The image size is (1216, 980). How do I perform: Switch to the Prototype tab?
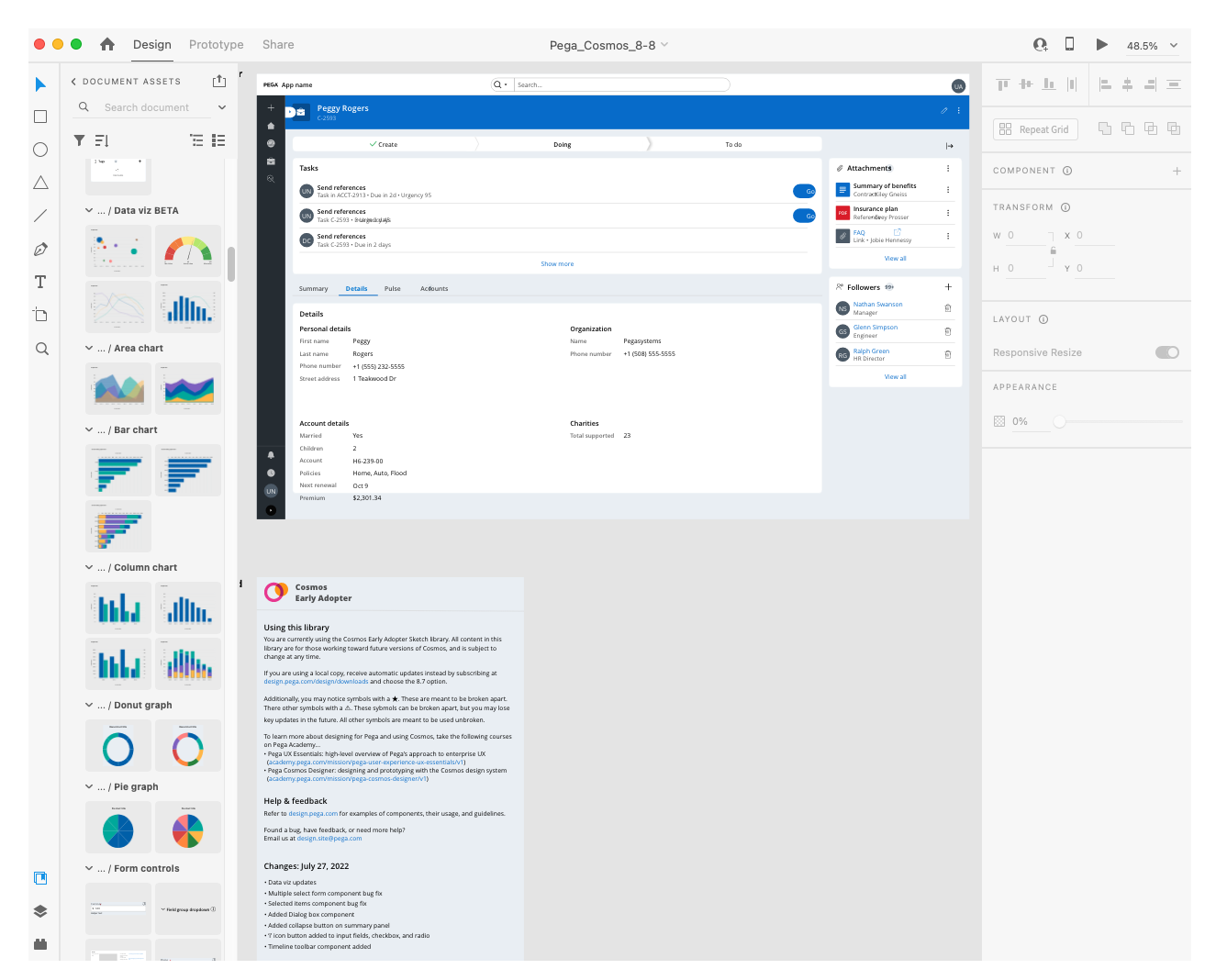click(x=216, y=44)
